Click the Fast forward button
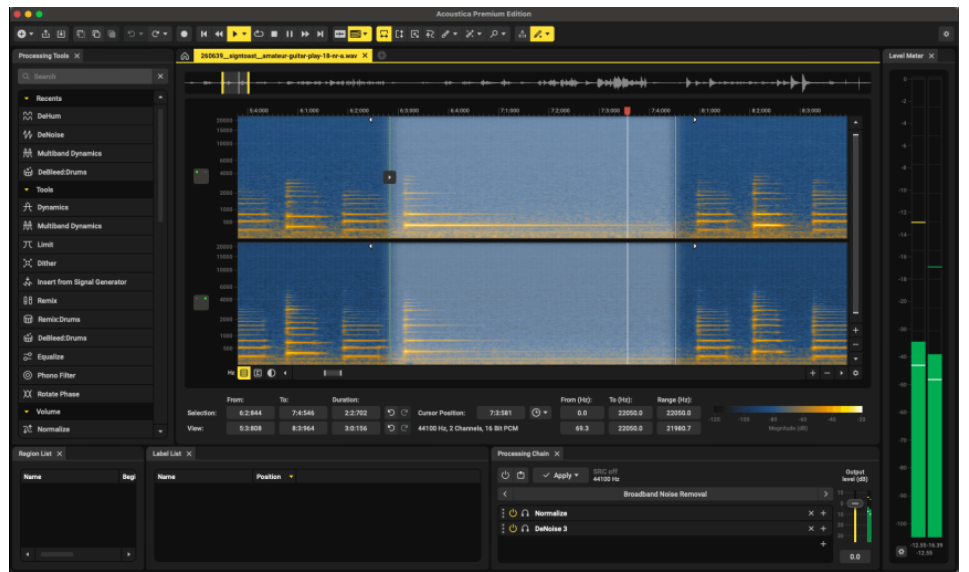This screenshot has width=969, height=572. pyautogui.click(x=305, y=34)
